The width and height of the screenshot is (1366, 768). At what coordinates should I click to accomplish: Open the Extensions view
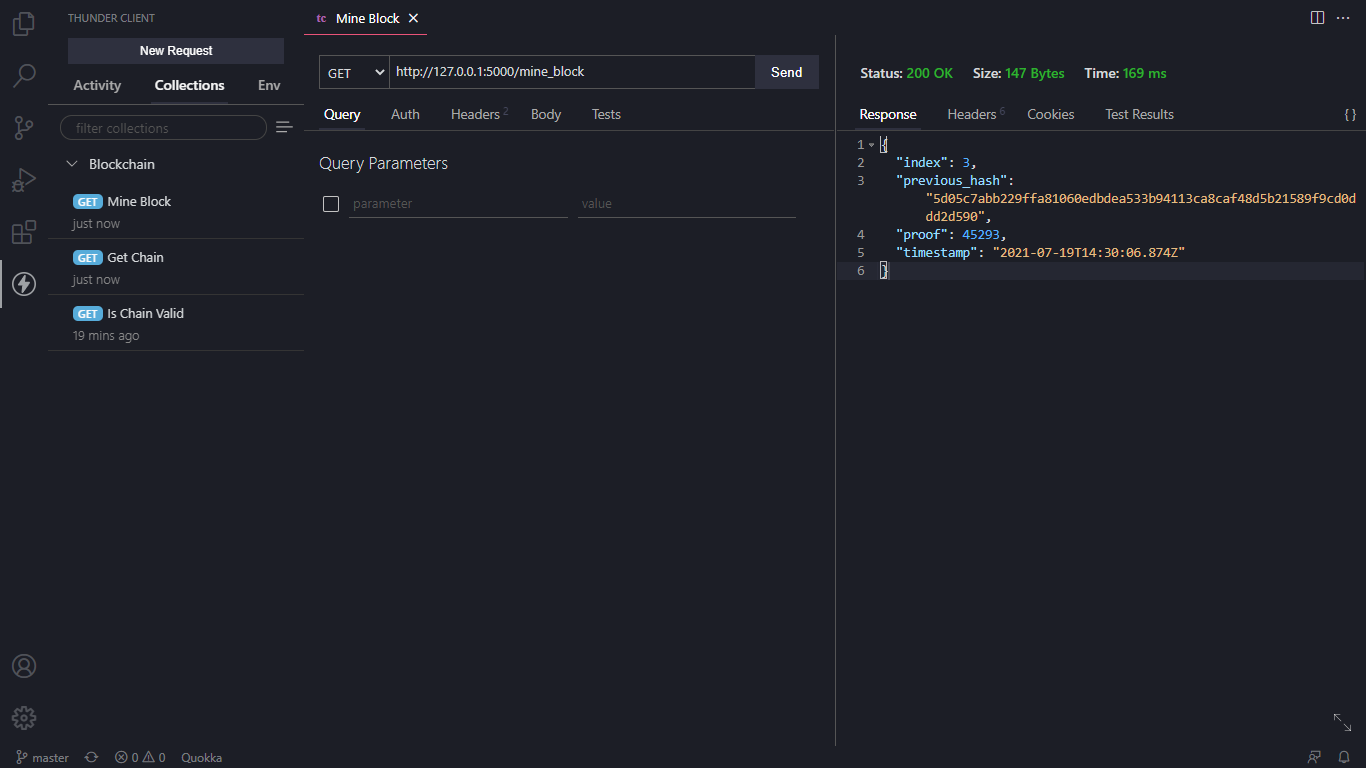point(24,232)
